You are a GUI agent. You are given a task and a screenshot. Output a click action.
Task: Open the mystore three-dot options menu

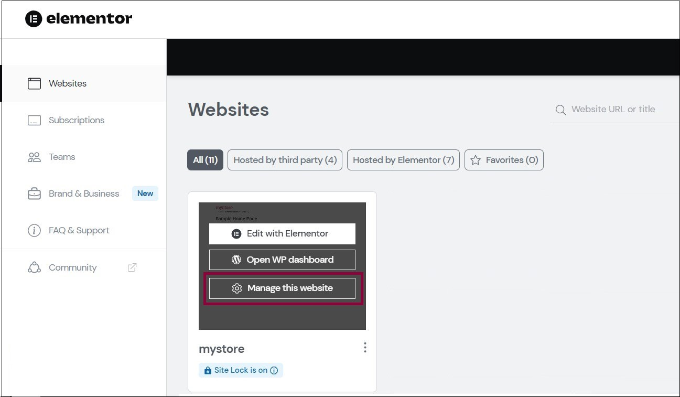pyautogui.click(x=365, y=347)
